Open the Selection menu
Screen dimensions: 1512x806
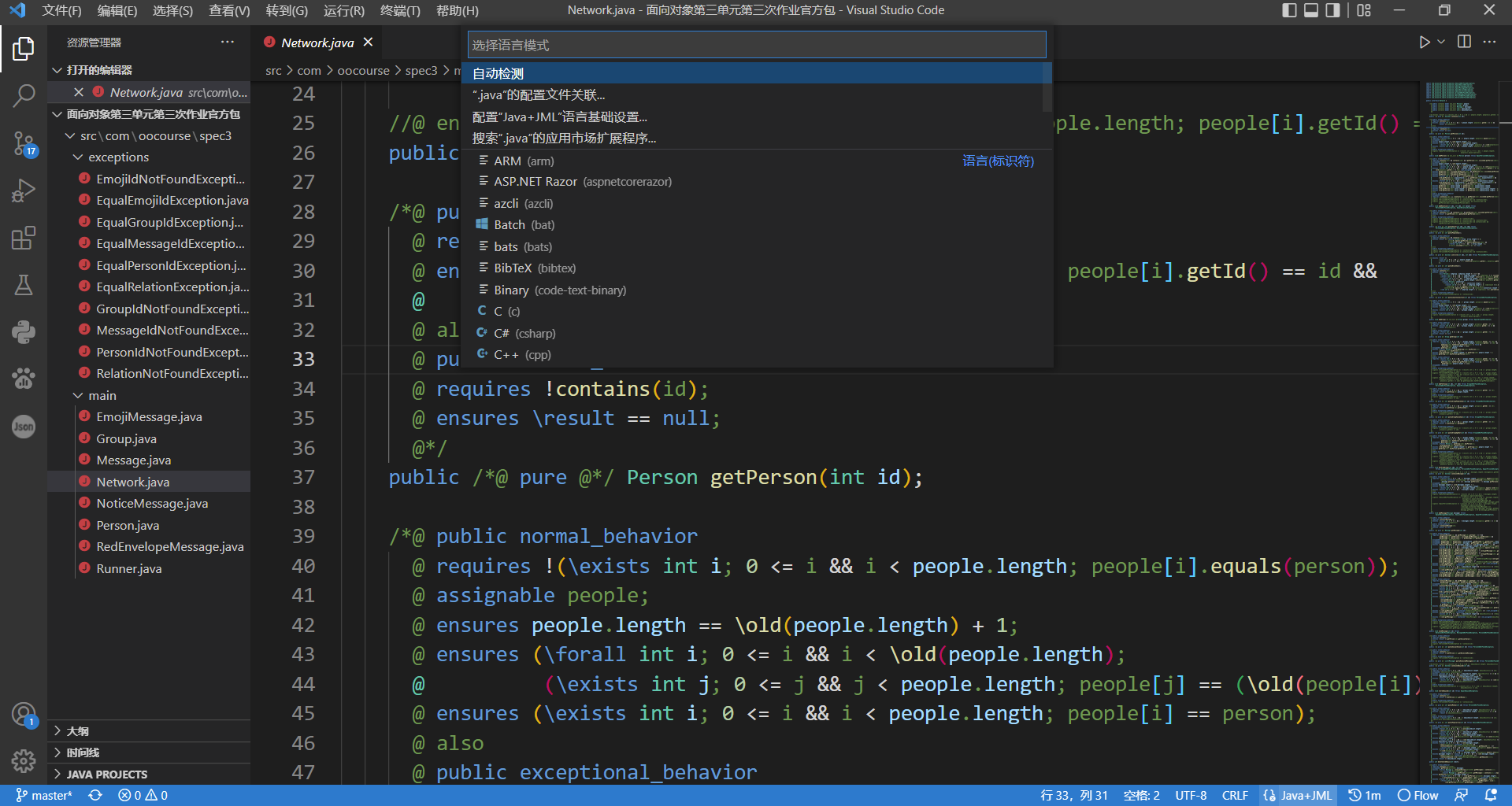click(172, 10)
